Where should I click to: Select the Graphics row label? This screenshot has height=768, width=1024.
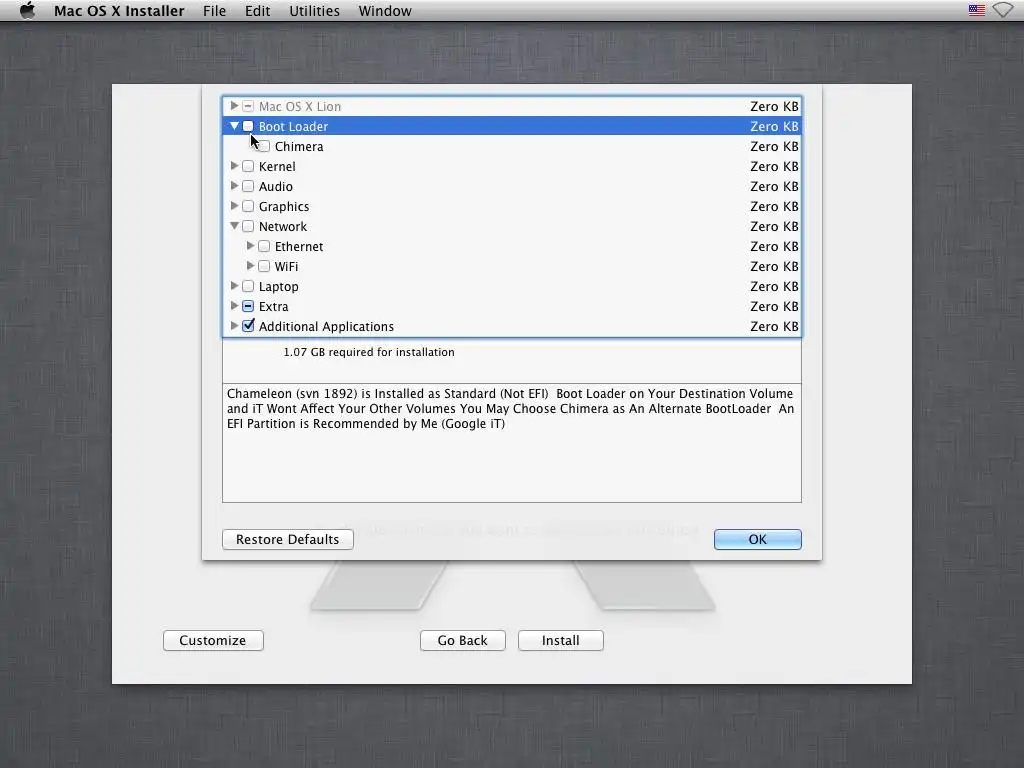(284, 207)
